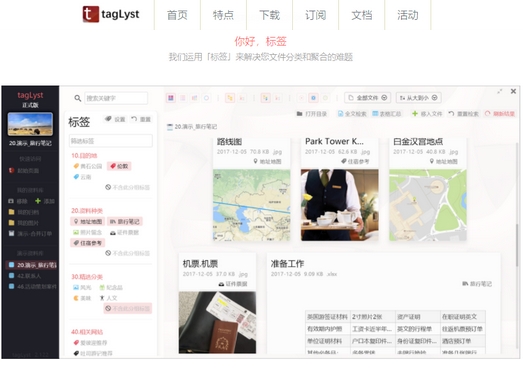Click the 移入文件 green plus button
Image resolution: width=523 pixels, height=375 pixels.
tap(427, 114)
